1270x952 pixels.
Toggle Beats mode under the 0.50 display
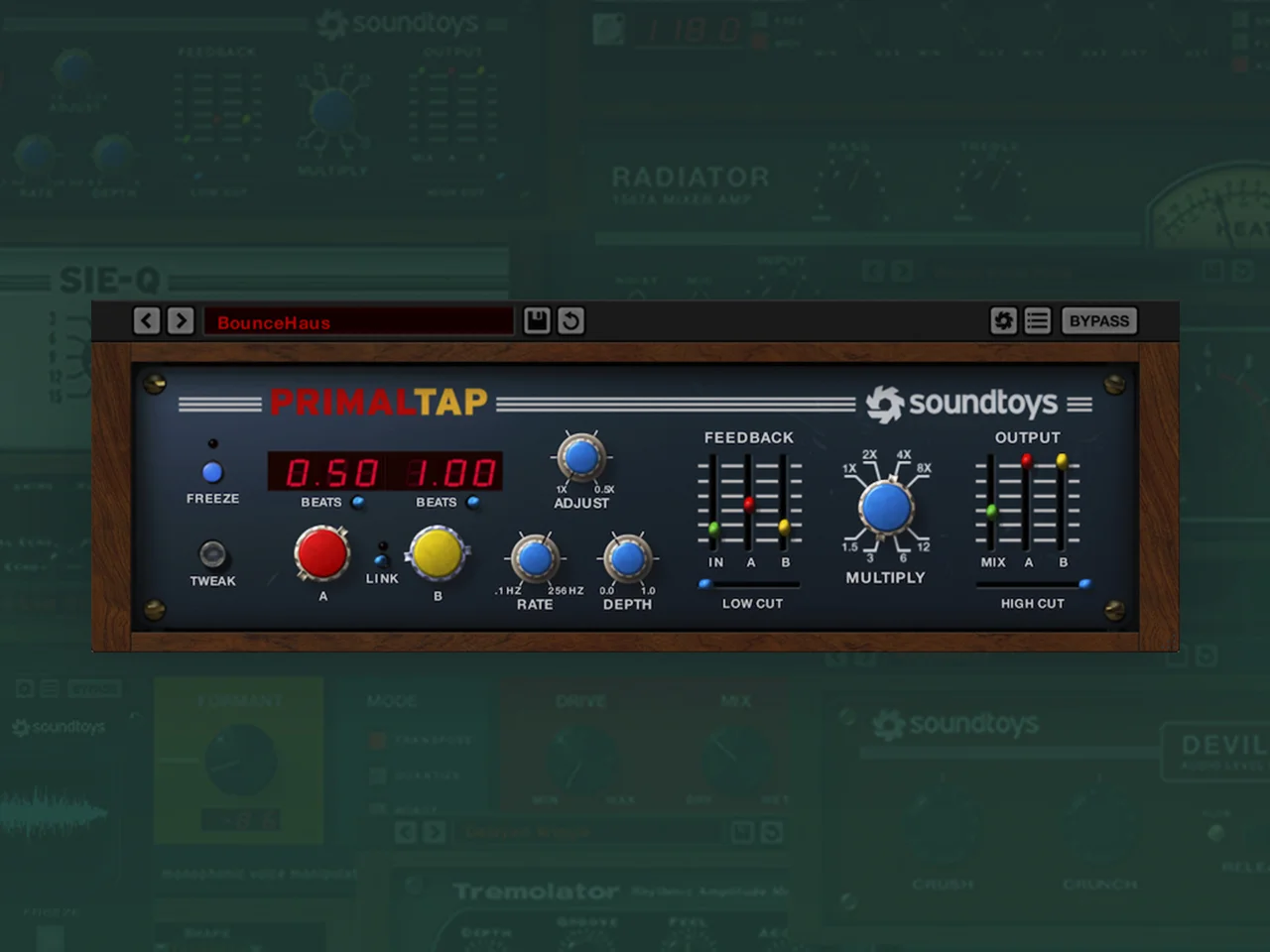coord(358,502)
